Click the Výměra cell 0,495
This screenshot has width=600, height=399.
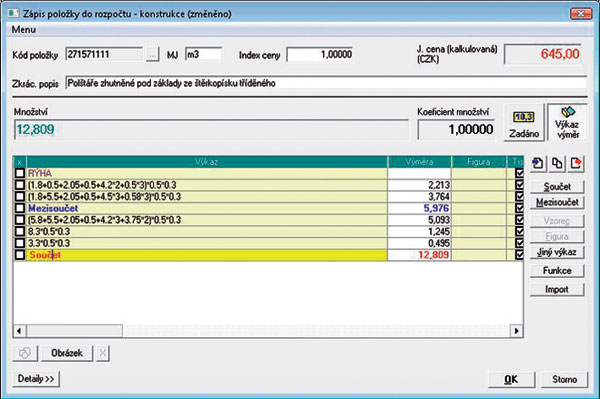[419, 243]
